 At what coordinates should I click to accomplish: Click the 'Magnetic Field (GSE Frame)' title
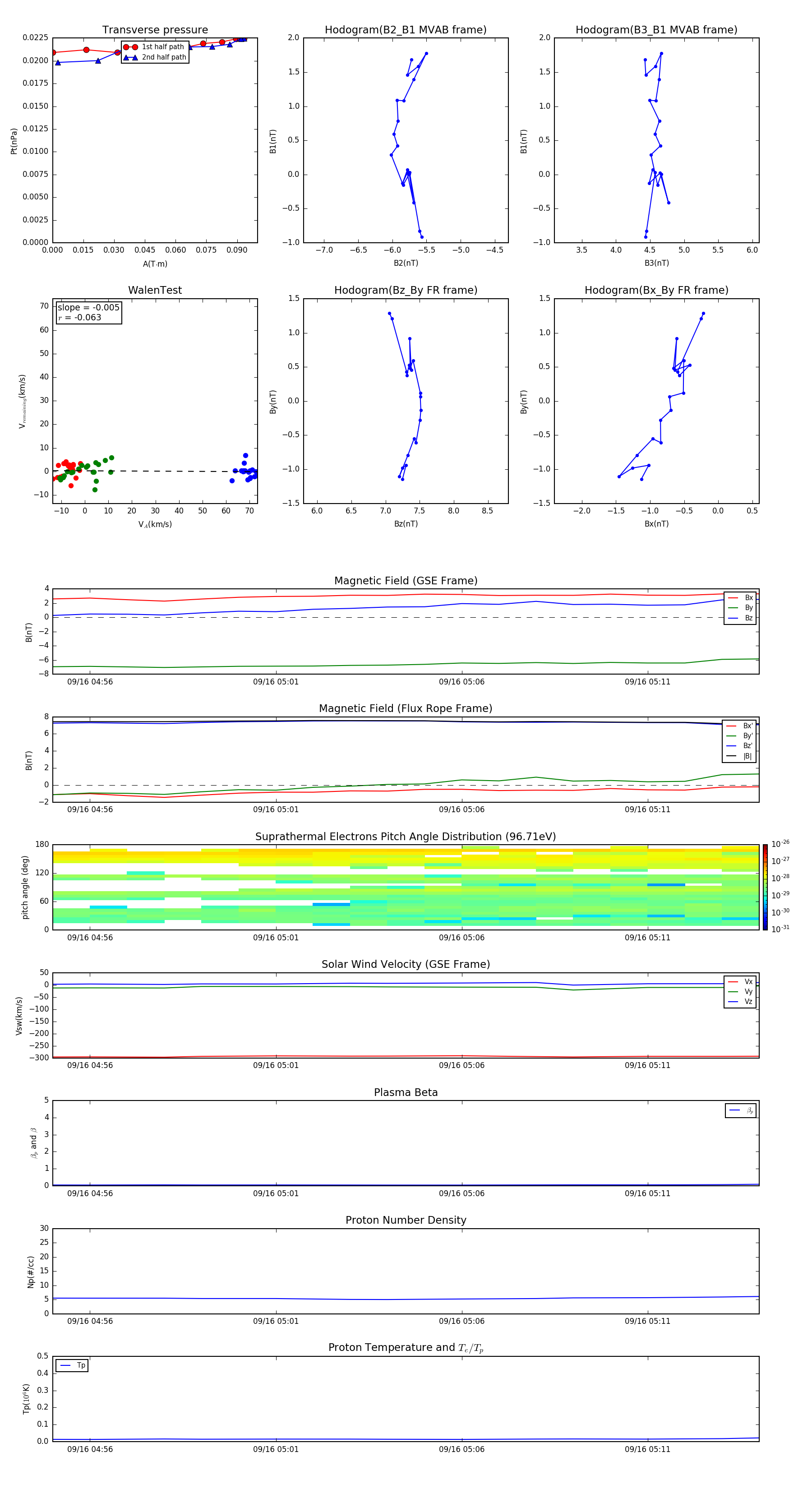coord(406,581)
